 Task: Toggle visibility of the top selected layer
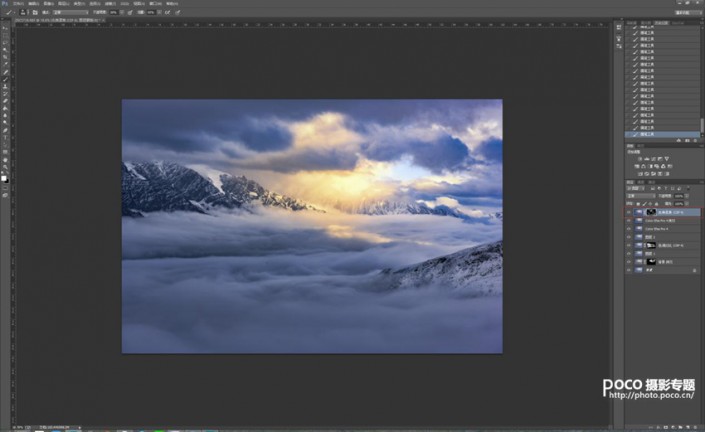click(x=630, y=212)
